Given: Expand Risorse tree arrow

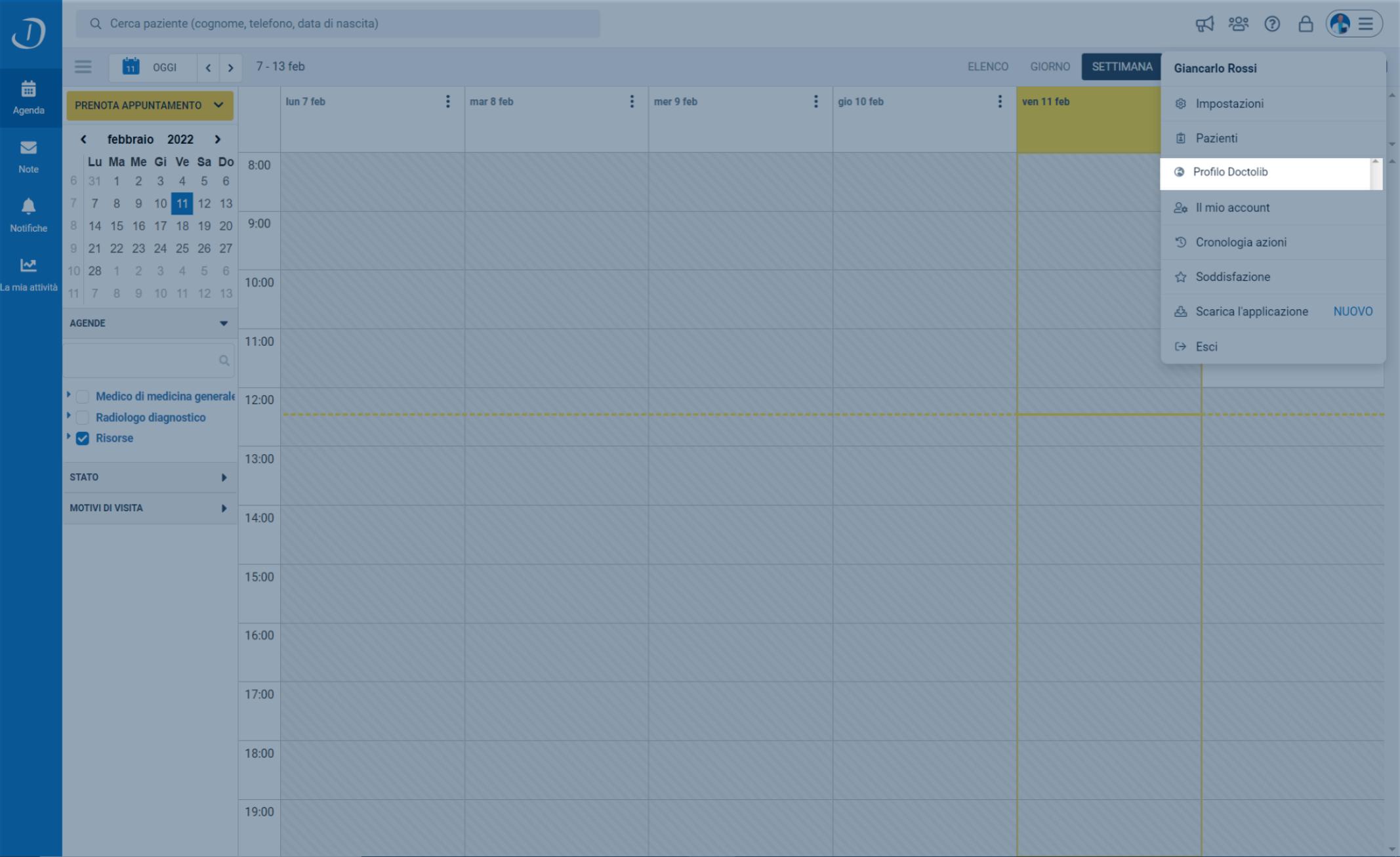Looking at the screenshot, I should coord(68,436).
